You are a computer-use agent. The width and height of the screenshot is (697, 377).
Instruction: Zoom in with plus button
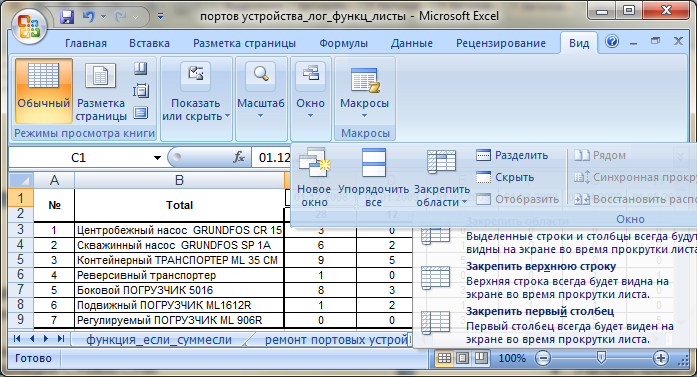(x=661, y=358)
